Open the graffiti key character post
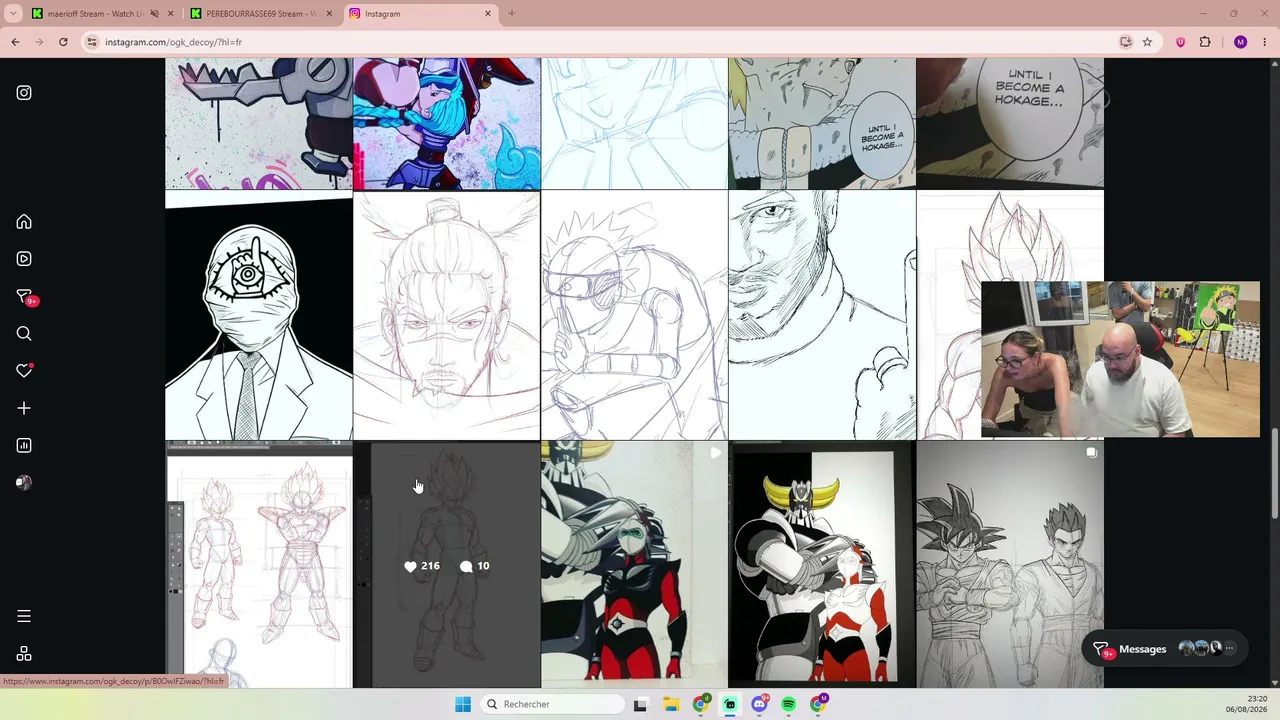 coord(259,123)
